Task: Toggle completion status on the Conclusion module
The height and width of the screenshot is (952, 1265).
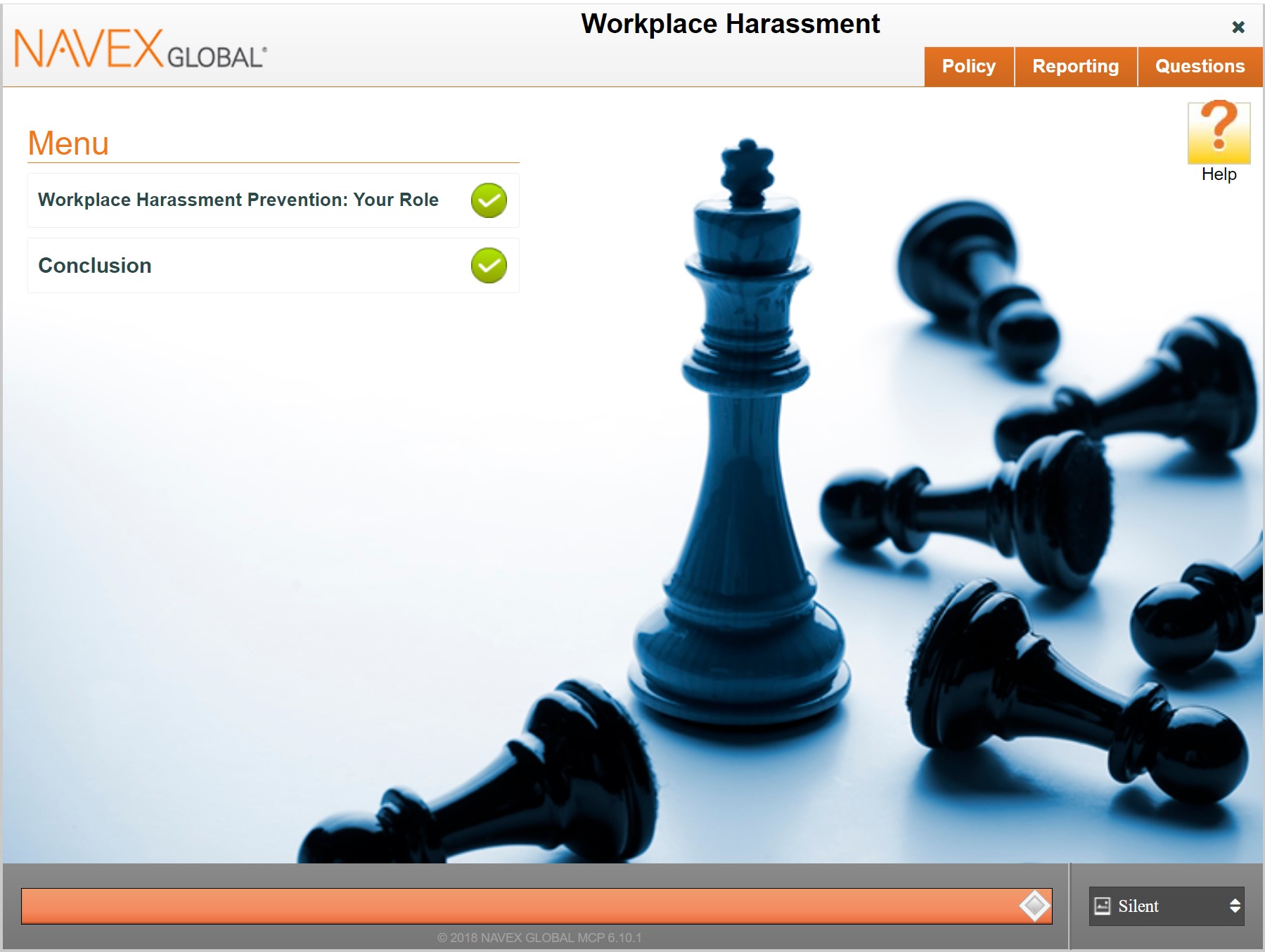Action: pyautogui.click(x=488, y=265)
